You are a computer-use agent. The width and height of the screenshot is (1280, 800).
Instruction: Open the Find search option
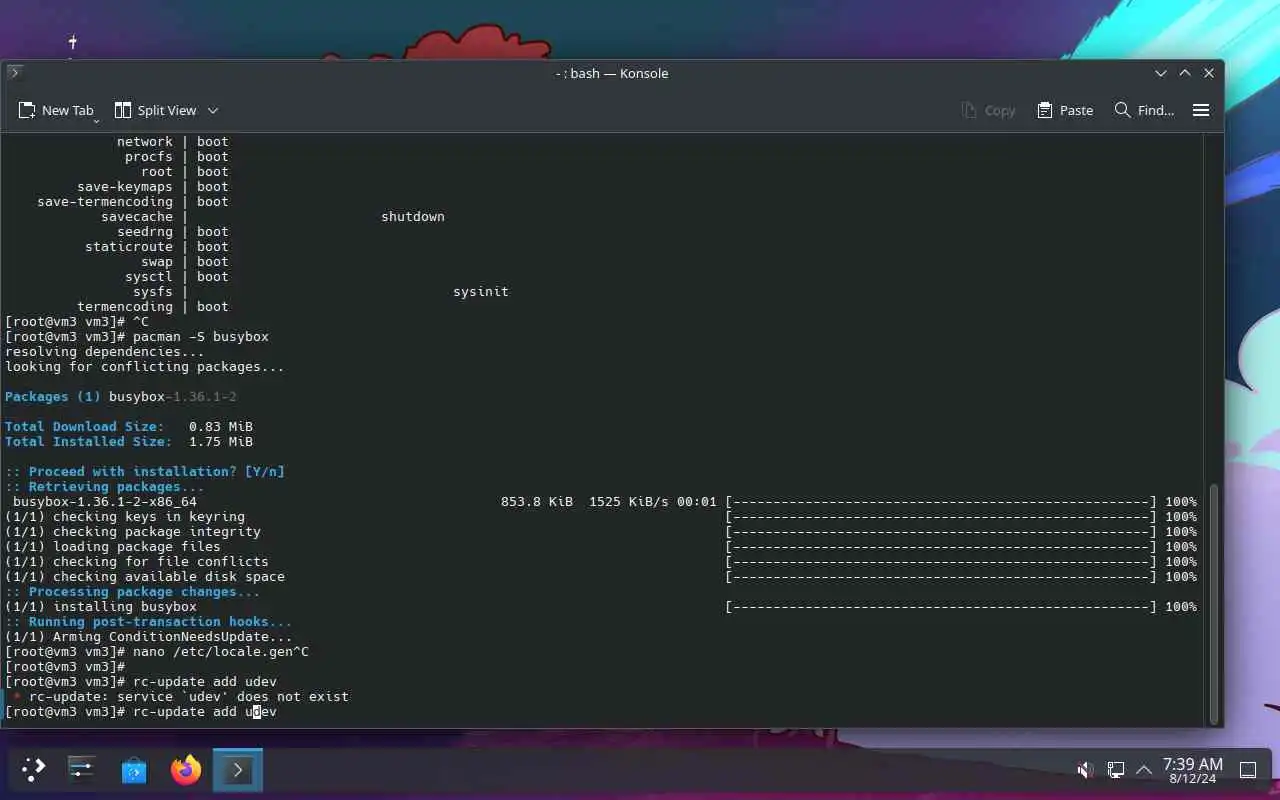pyautogui.click(x=1144, y=110)
